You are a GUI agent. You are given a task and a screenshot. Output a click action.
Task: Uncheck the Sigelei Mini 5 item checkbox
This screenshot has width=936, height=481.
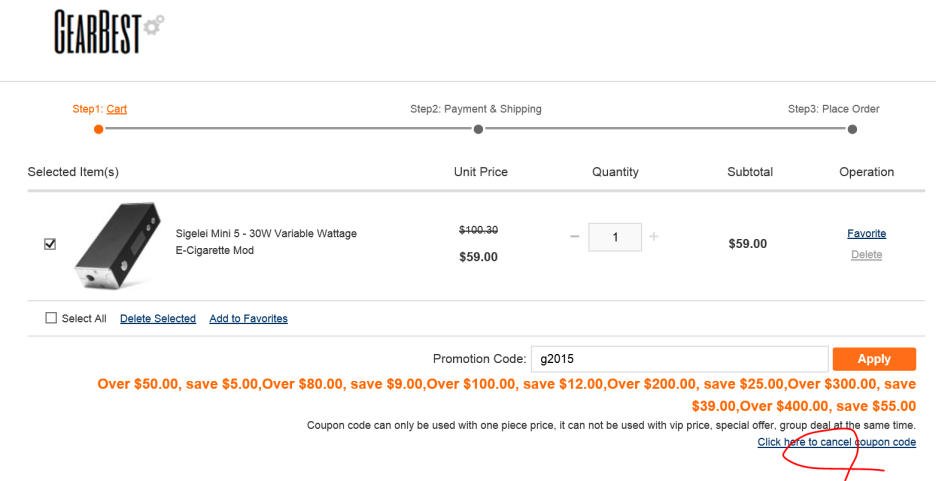(50, 243)
